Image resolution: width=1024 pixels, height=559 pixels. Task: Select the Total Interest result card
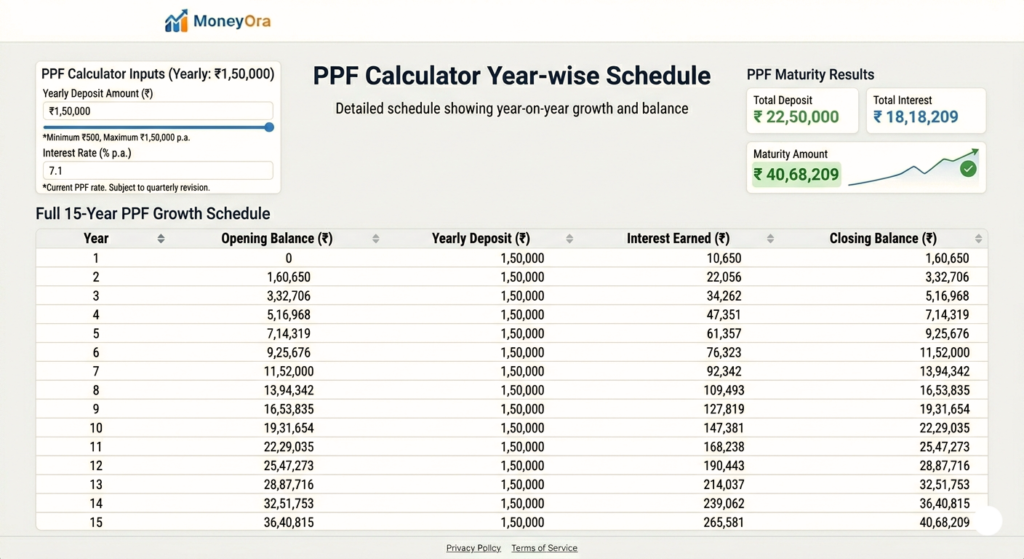point(926,110)
